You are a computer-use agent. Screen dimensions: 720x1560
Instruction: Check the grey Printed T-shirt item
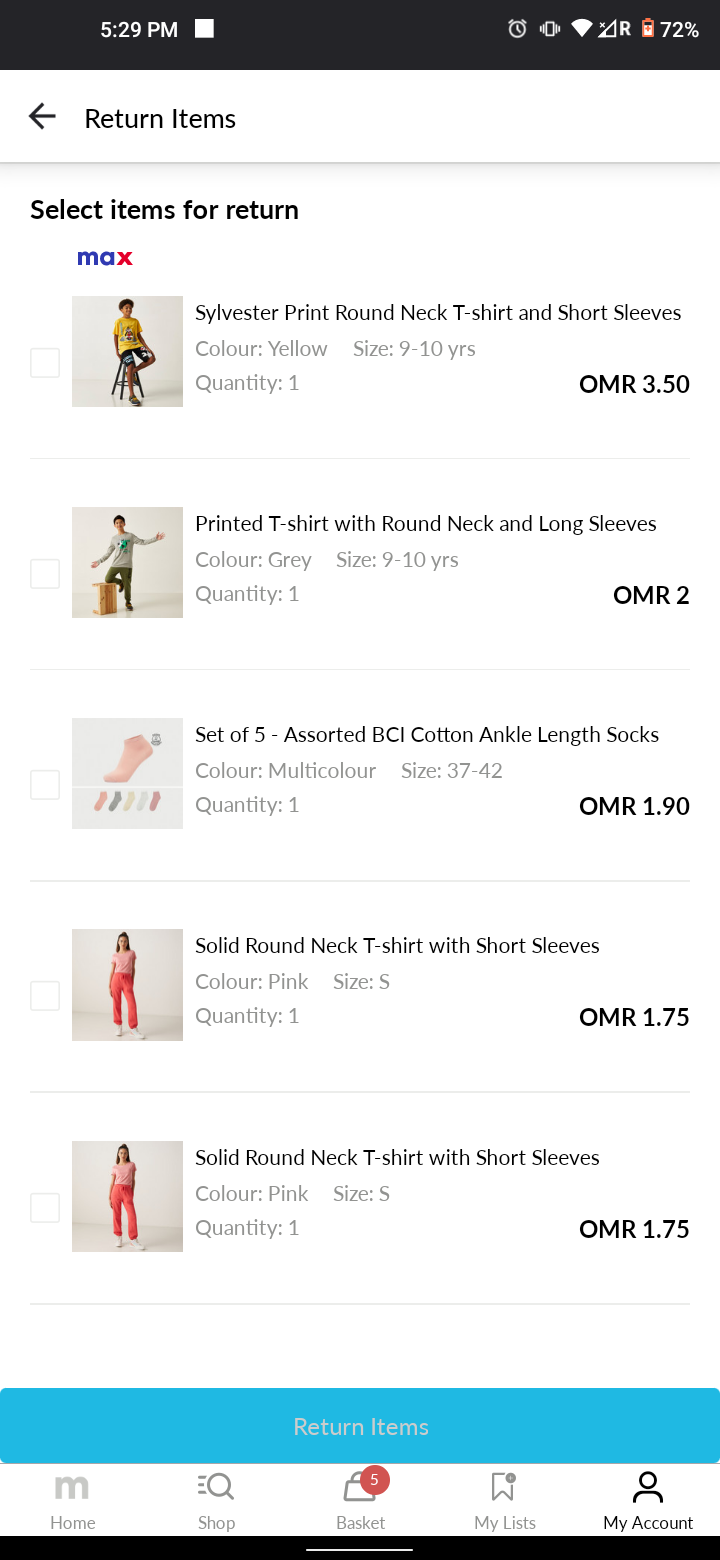coord(45,574)
